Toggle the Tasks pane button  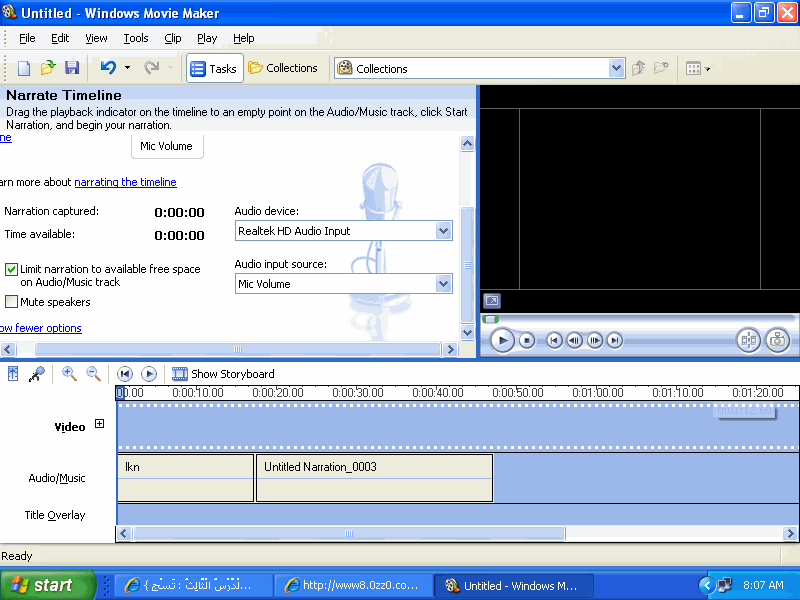[x=213, y=68]
